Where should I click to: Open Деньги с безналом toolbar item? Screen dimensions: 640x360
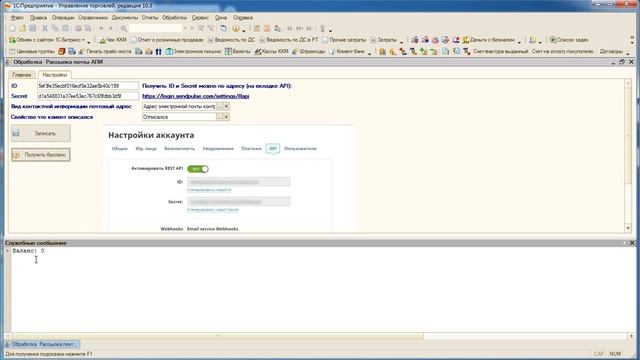489,40
